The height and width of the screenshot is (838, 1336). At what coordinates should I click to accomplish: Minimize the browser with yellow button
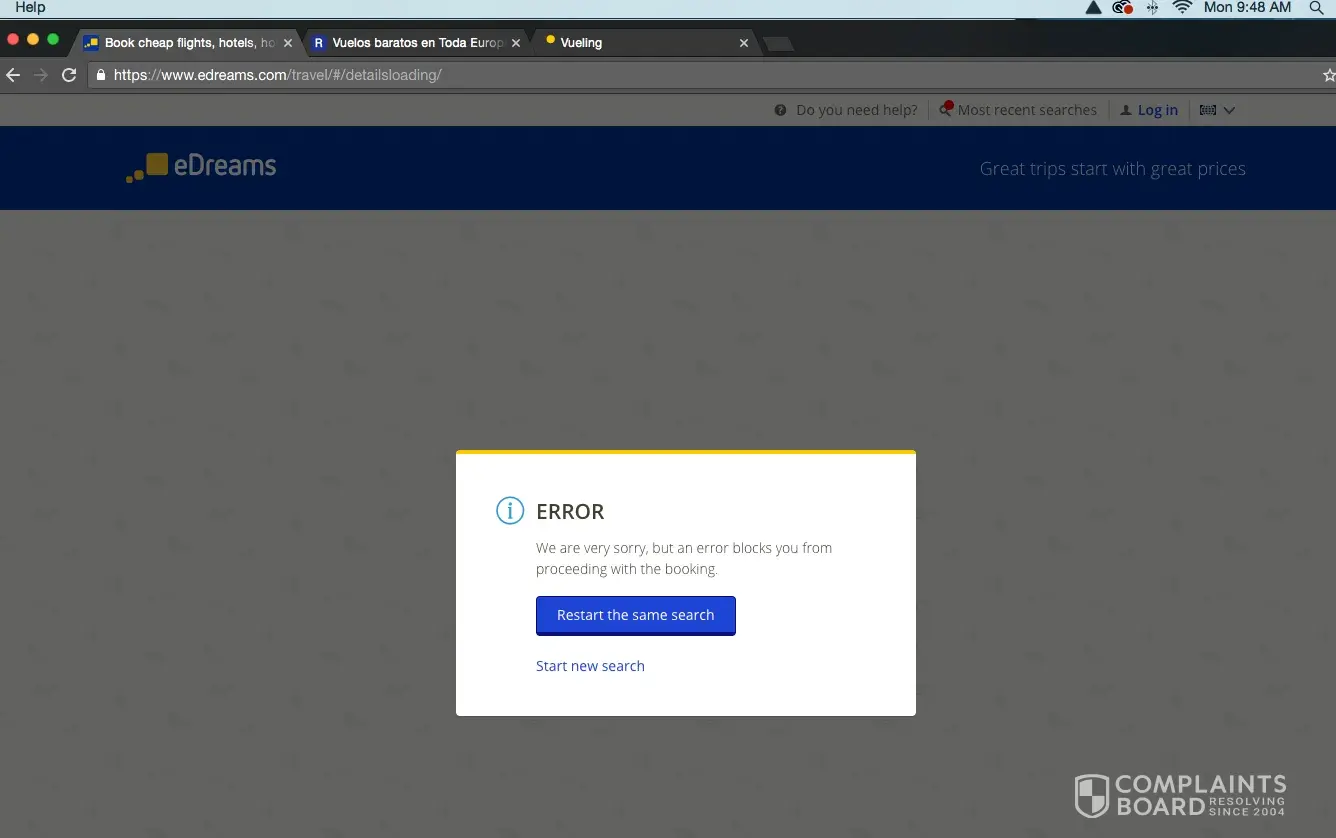point(33,39)
